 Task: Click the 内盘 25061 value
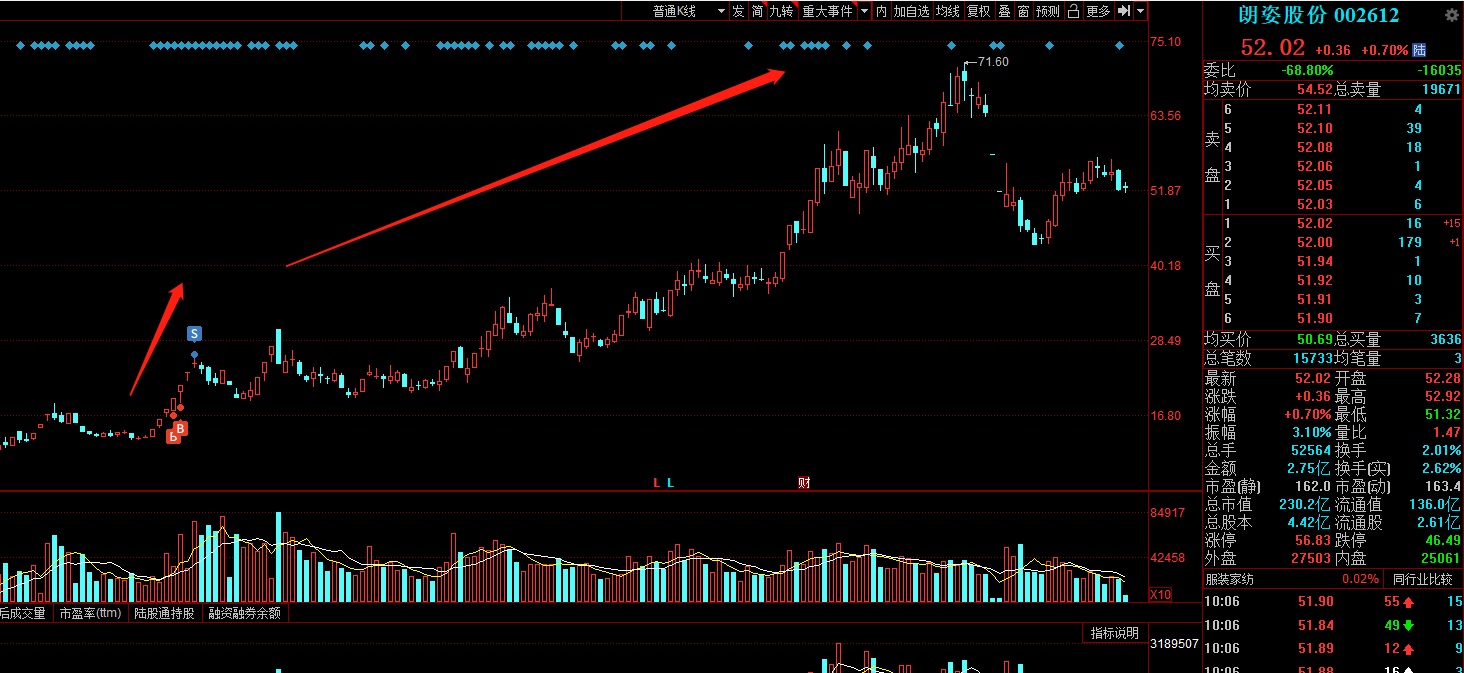tap(1441, 558)
